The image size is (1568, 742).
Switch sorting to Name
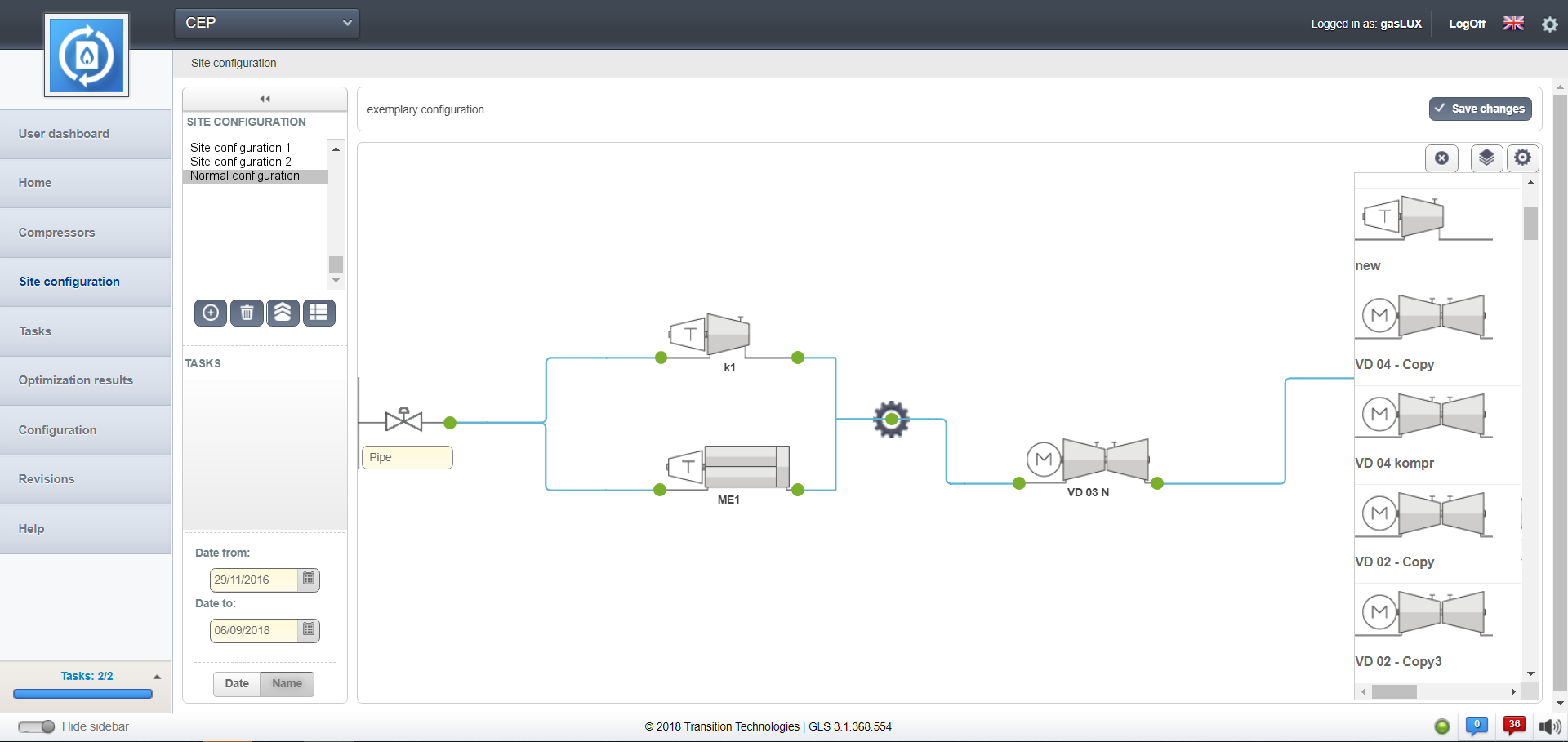point(287,684)
